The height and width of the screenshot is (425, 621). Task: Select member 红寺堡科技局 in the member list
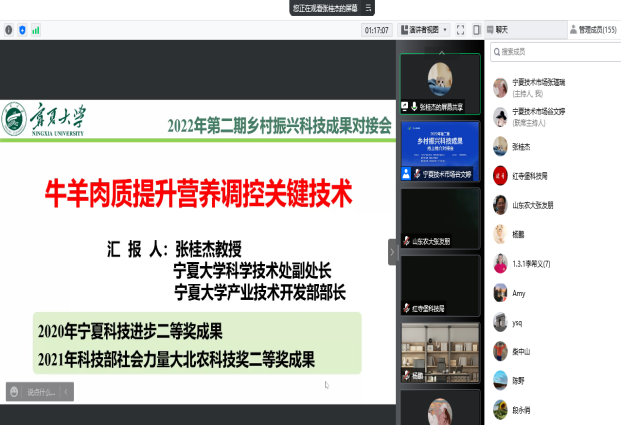[553, 176]
